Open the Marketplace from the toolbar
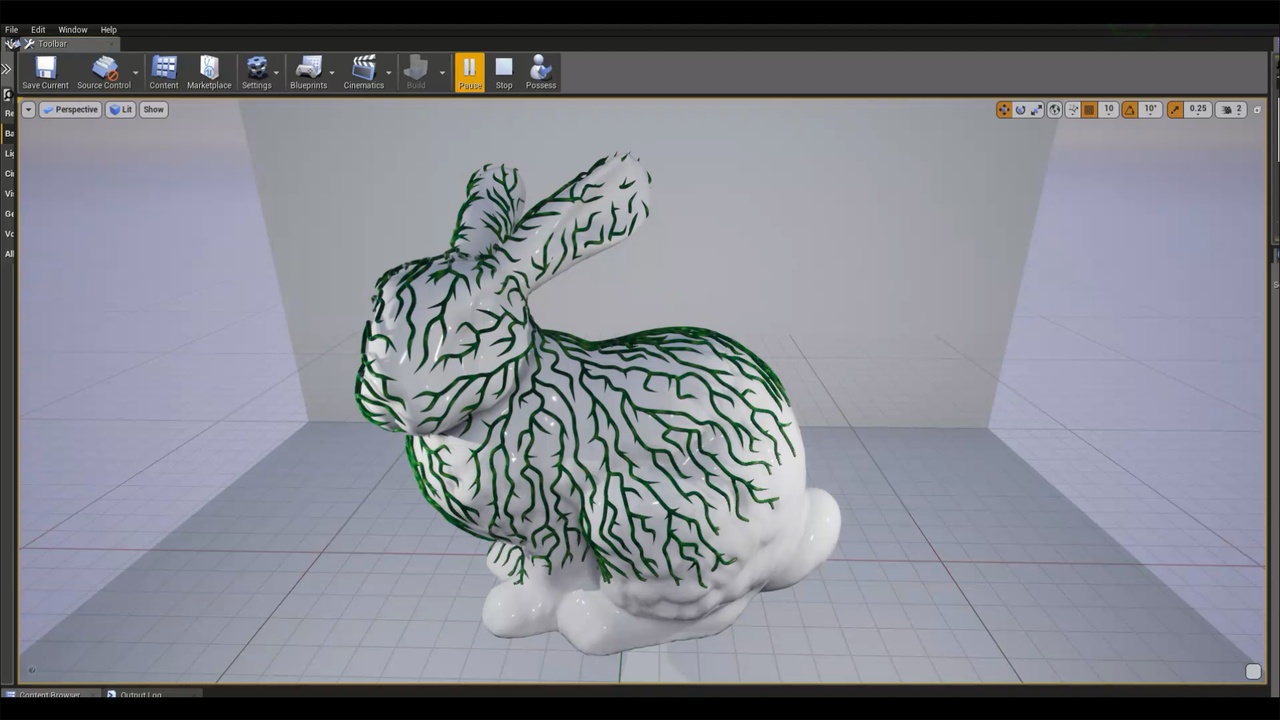This screenshot has width=1280, height=720. (x=209, y=68)
